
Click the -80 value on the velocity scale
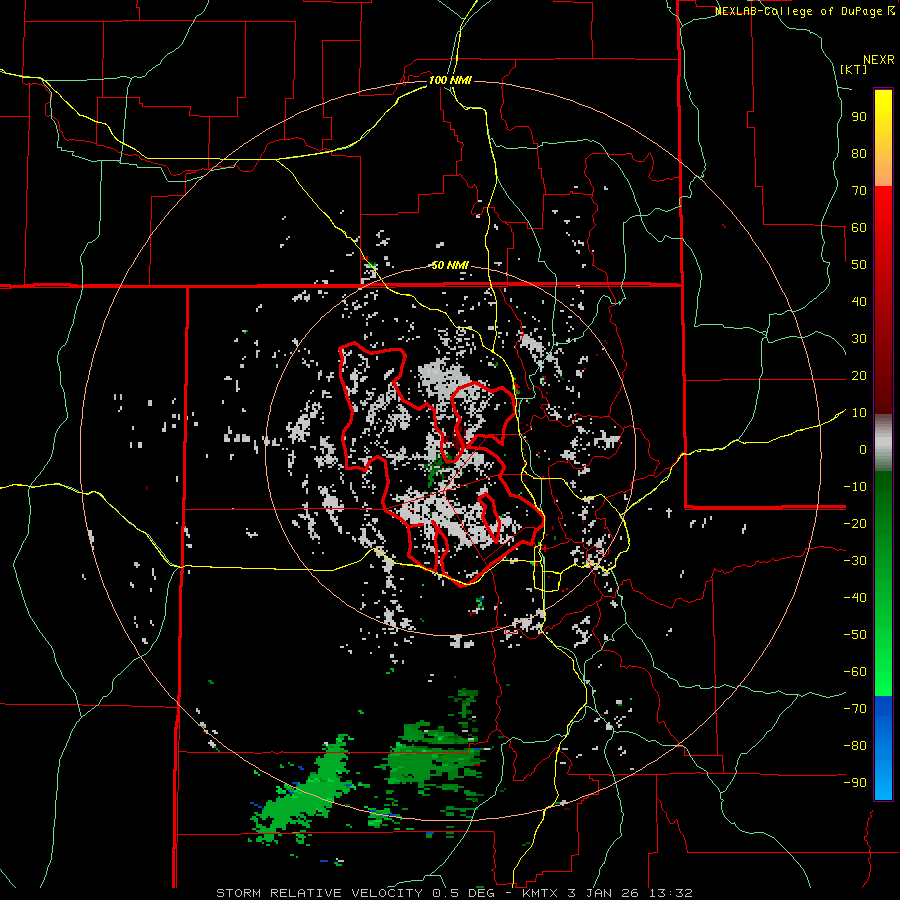coord(855,746)
